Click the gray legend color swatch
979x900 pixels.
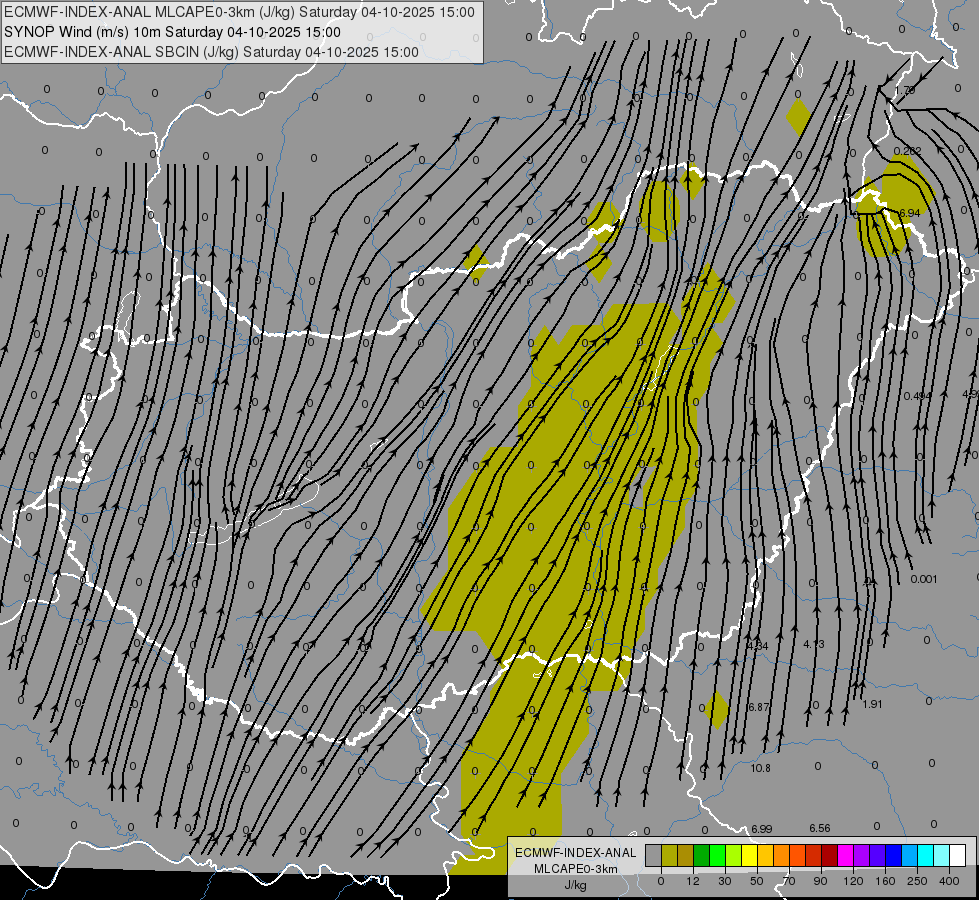pos(654,855)
